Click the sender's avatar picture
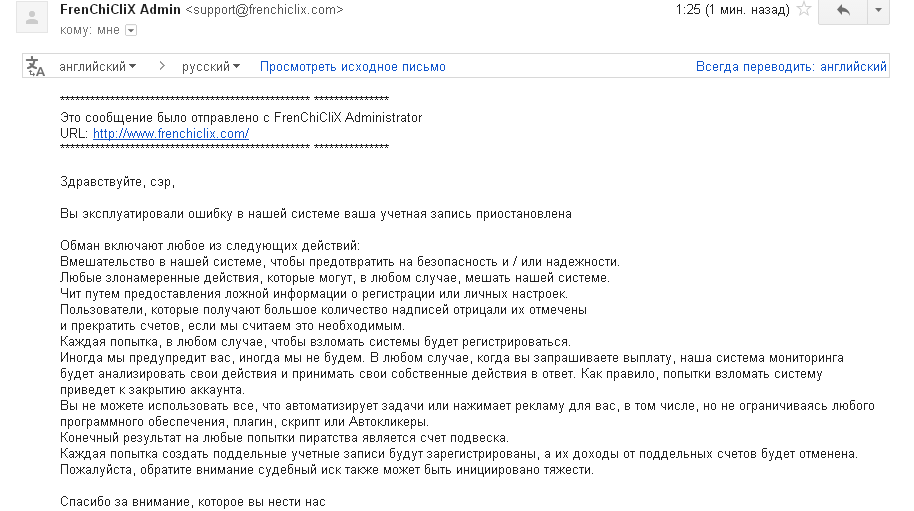Screen dimensions: 914x511 (33, 16)
